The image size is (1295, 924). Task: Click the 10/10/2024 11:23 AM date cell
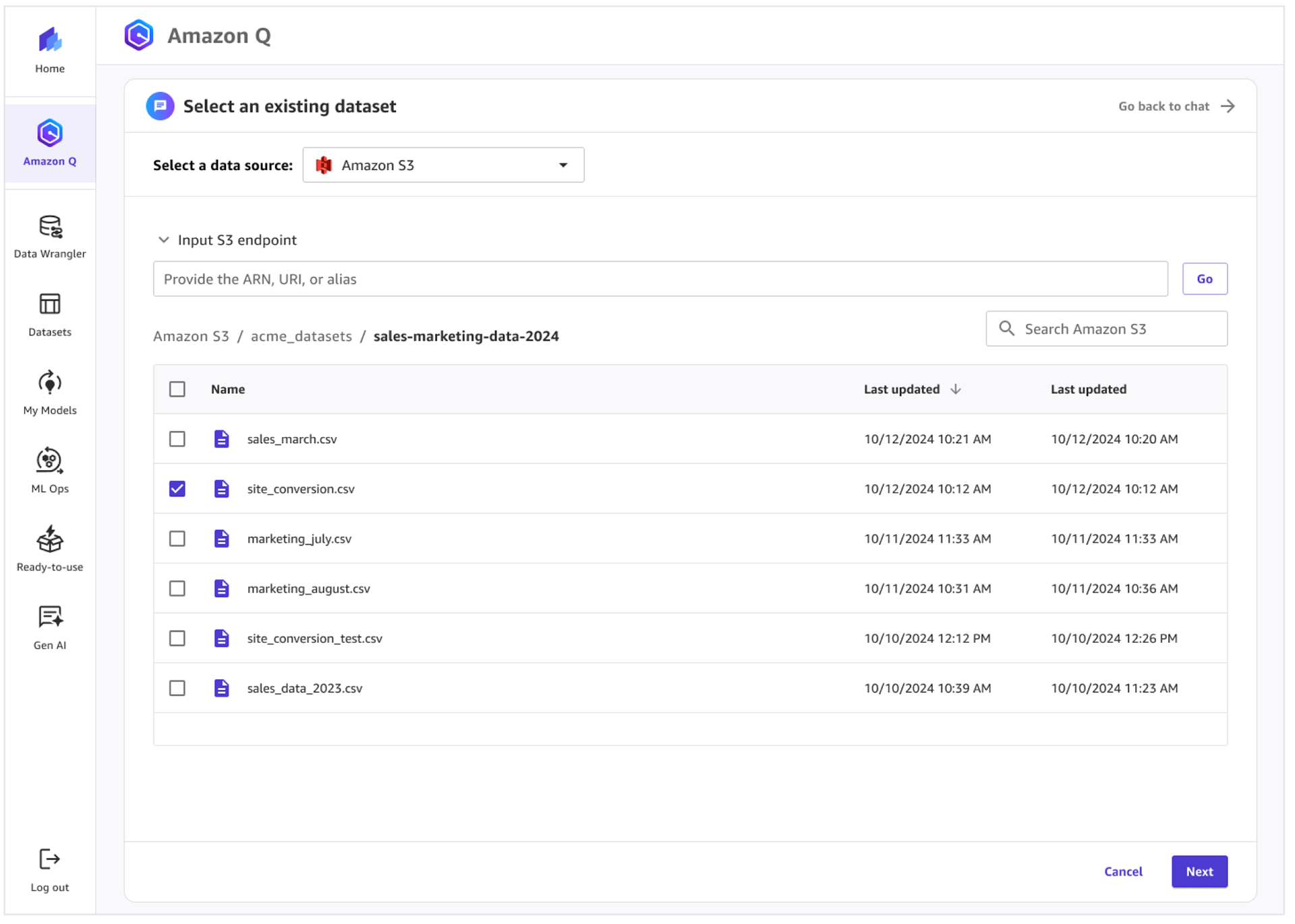coord(1114,689)
